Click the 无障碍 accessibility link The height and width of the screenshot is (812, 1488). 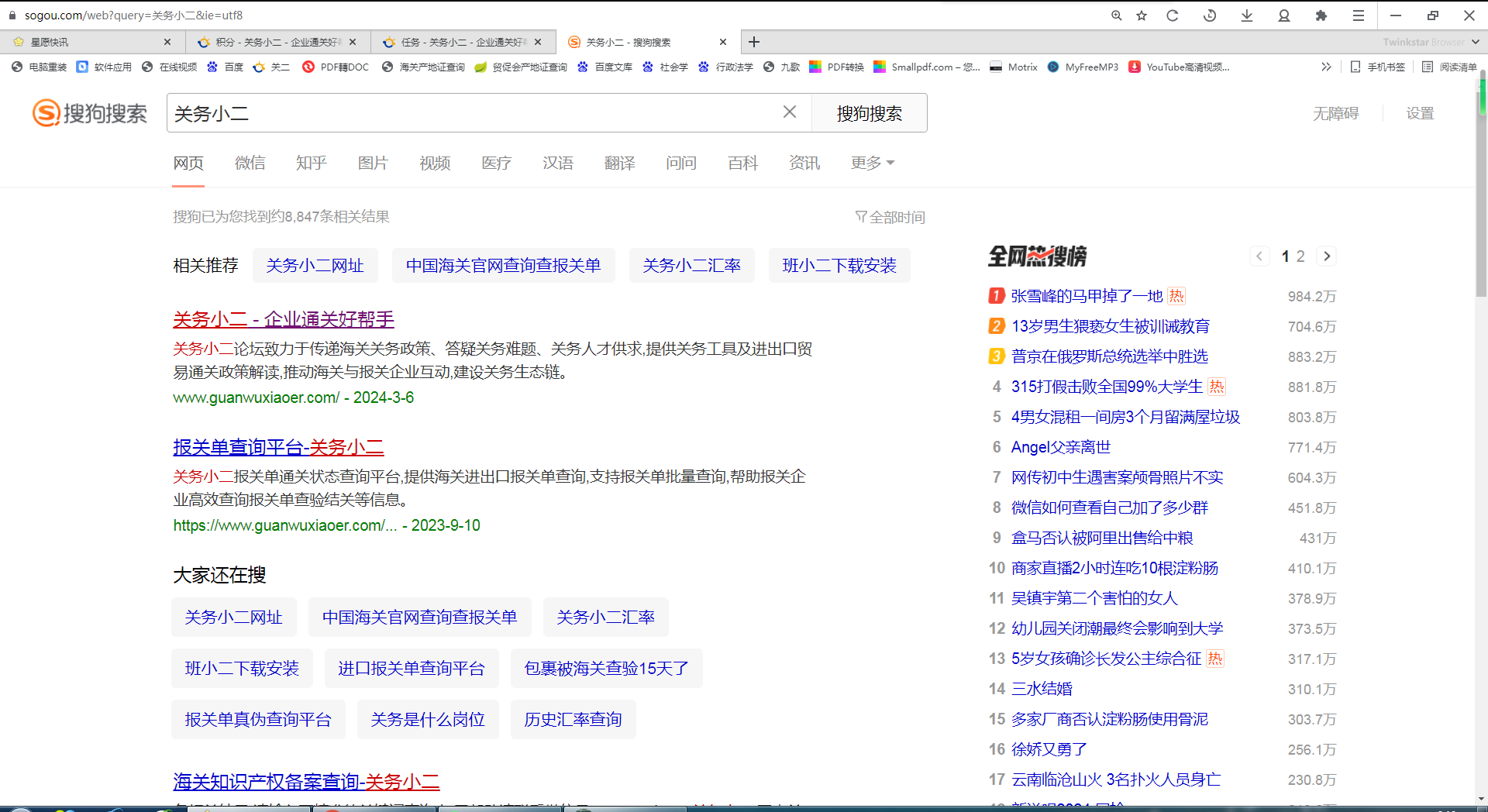pyautogui.click(x=1335, y=113)
